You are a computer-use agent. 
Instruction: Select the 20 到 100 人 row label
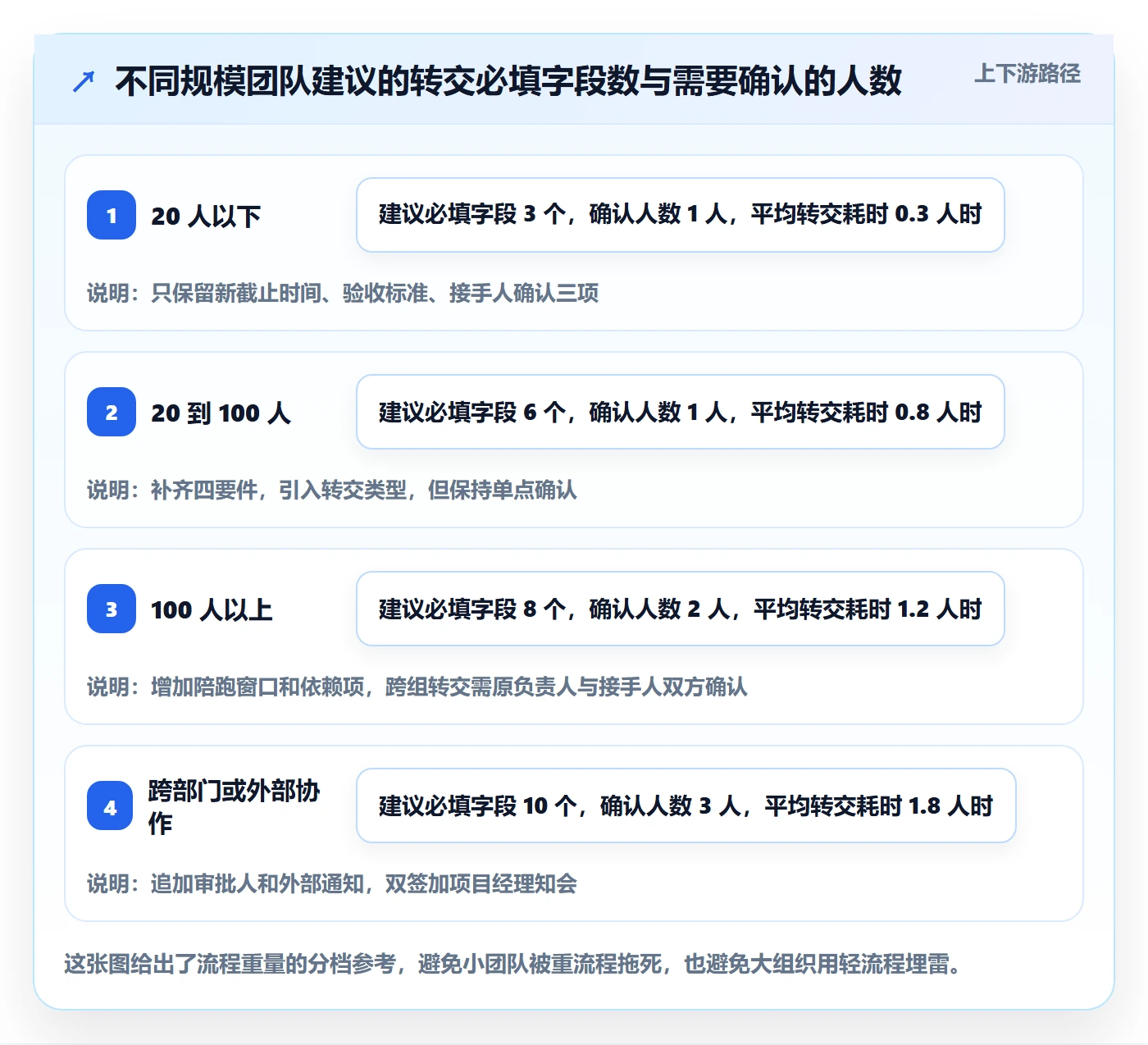[x=221, y=413]
